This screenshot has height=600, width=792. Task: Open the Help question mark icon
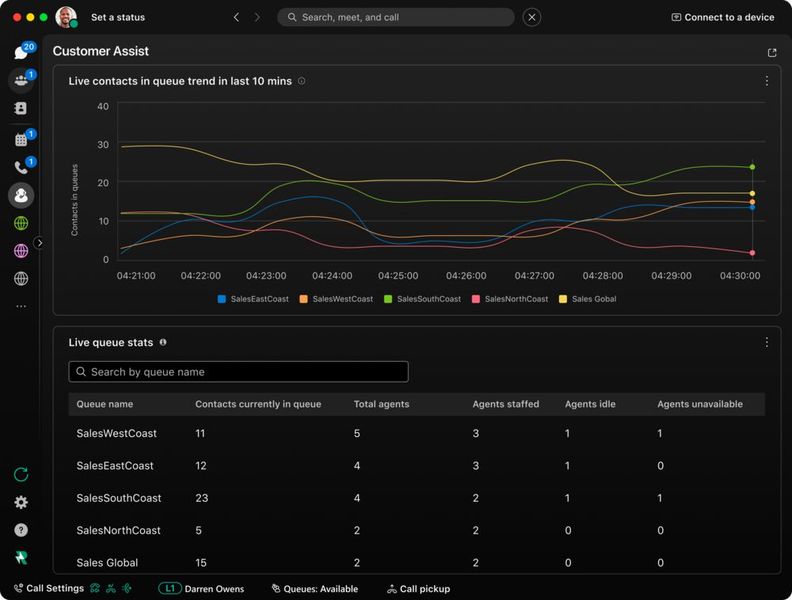coord(21,530)
